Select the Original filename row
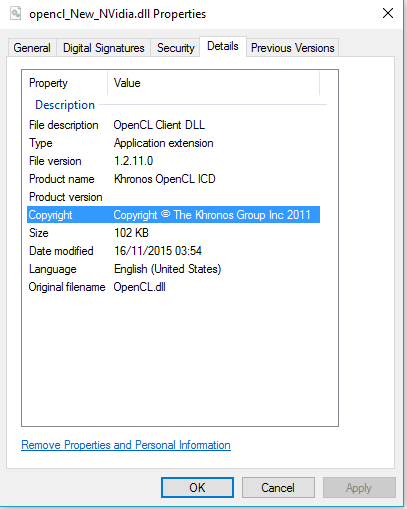Viewport: 407px width, 509px height. 173,287
